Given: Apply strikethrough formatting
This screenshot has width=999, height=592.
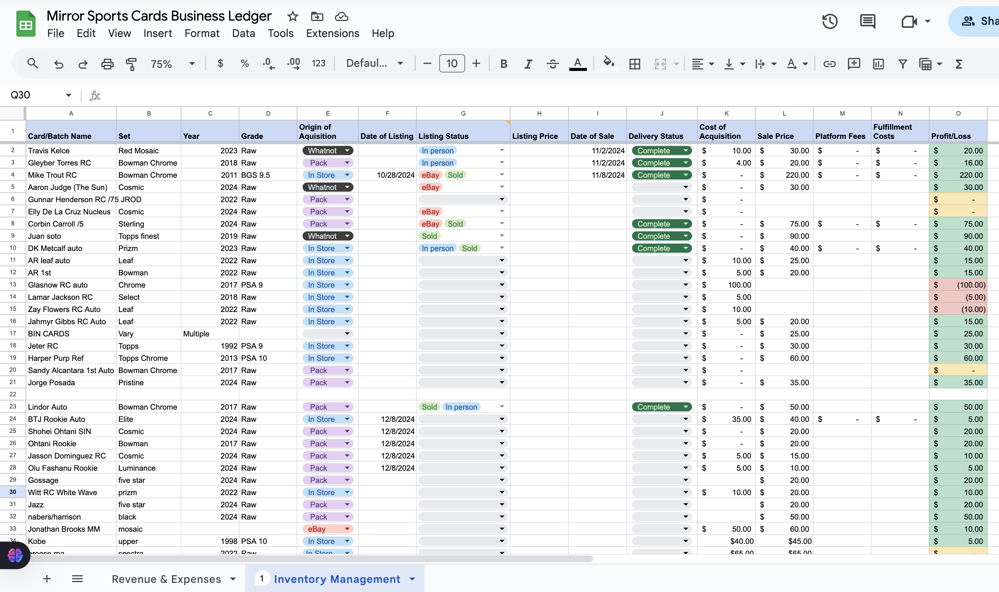Looking at the screenshot, I should pos(552,64).
